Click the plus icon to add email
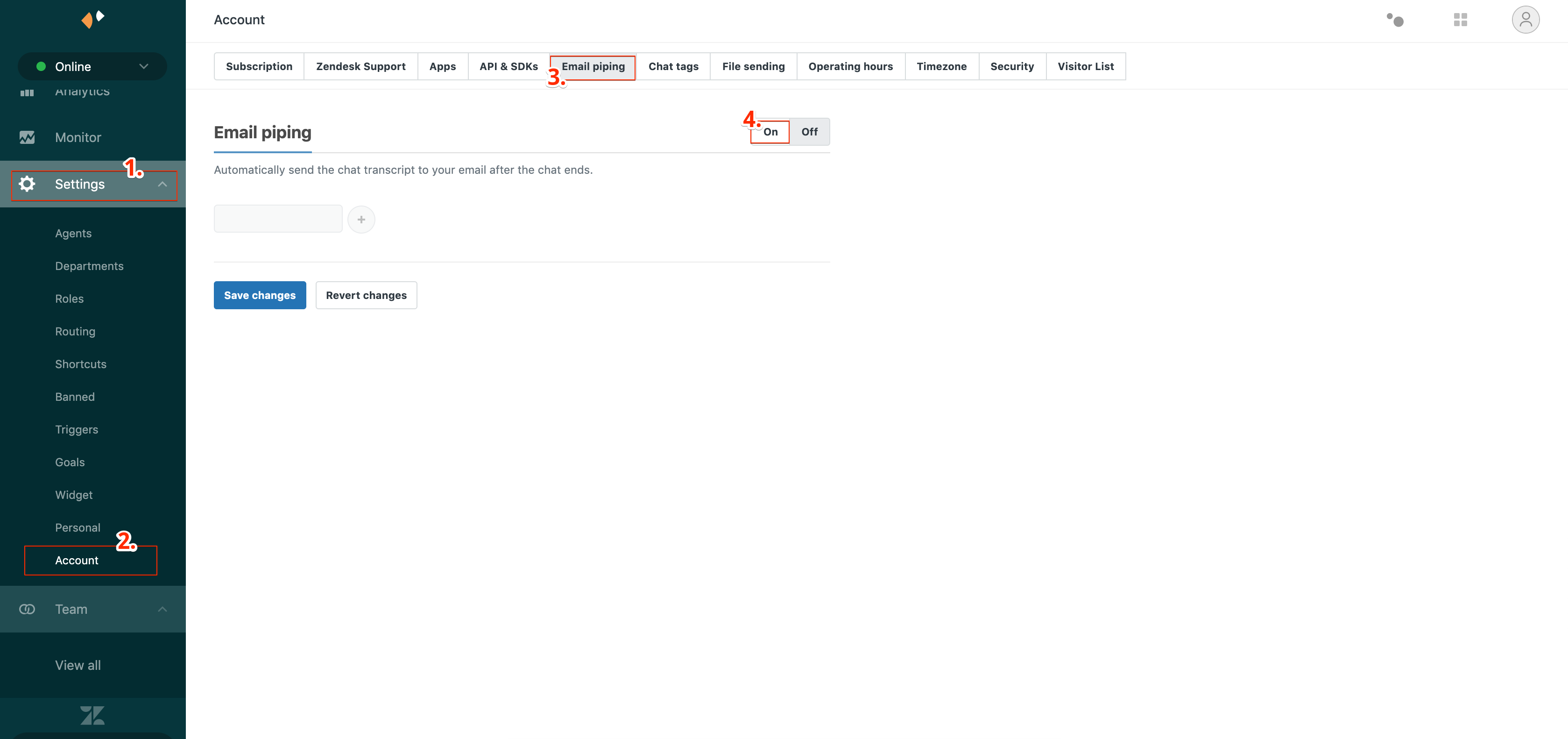1568x739 pixels. pos(361,219)
